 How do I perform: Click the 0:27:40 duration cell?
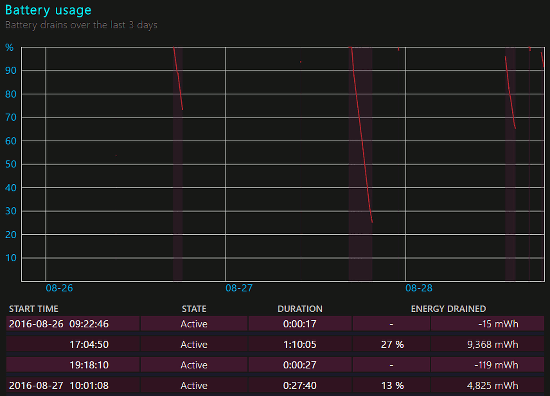click(300, 385)
